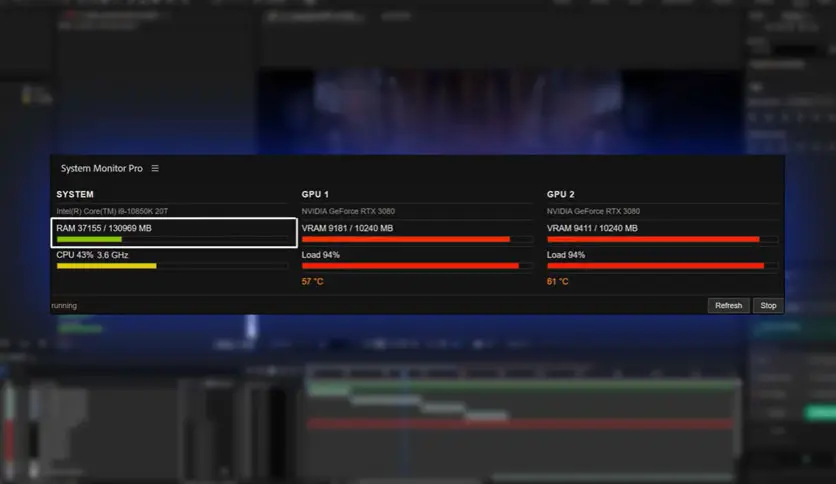Screen dimensions: 836x484
Task: Click the GPU 2 red VRAM usage bar
Action: (x=653, y=239)
